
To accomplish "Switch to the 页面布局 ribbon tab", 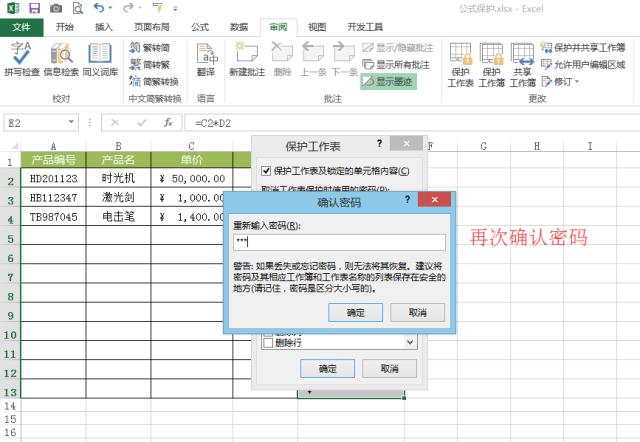I will pyautogui.click(x=152, y=27).
